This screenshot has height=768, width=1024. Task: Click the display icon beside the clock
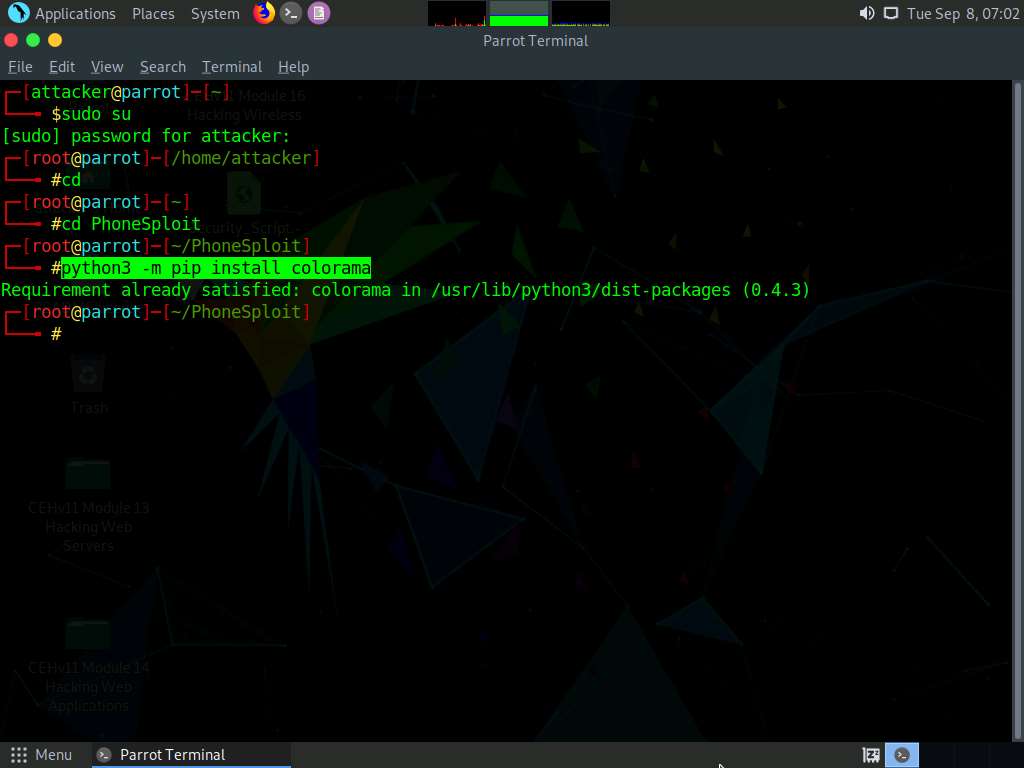click(x=888, y=13)
